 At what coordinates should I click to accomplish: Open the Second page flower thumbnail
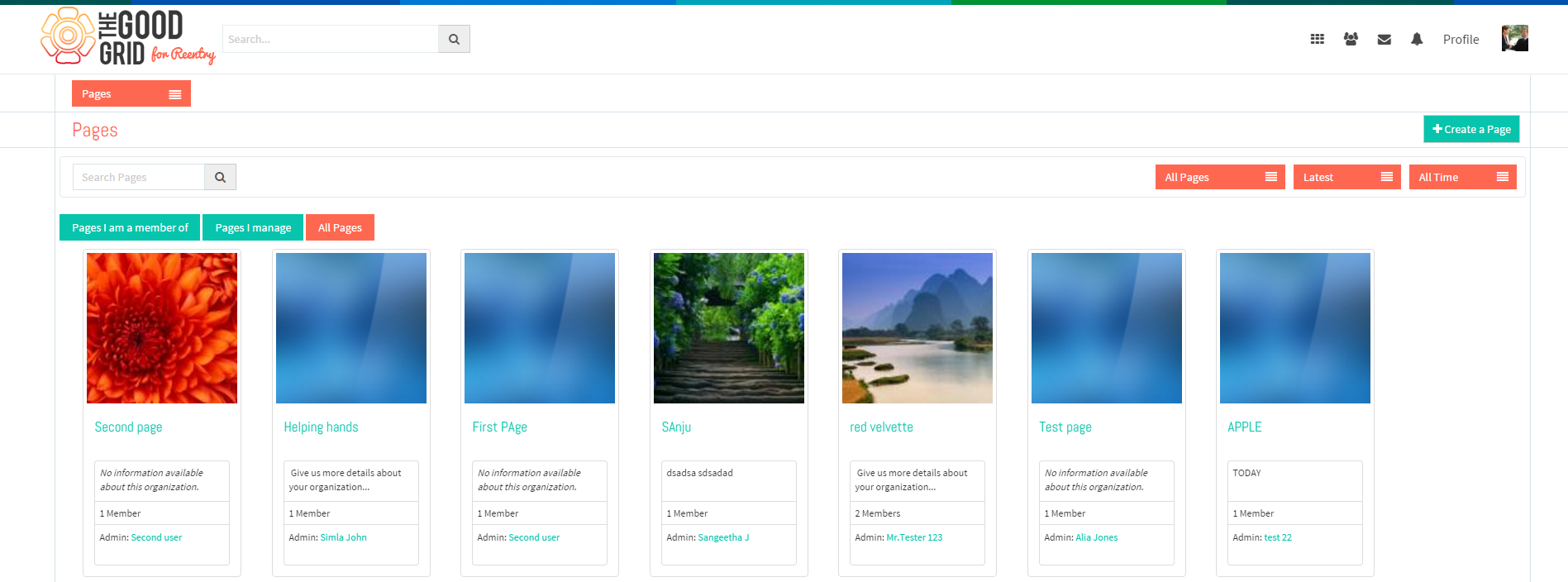coord(162,328)
